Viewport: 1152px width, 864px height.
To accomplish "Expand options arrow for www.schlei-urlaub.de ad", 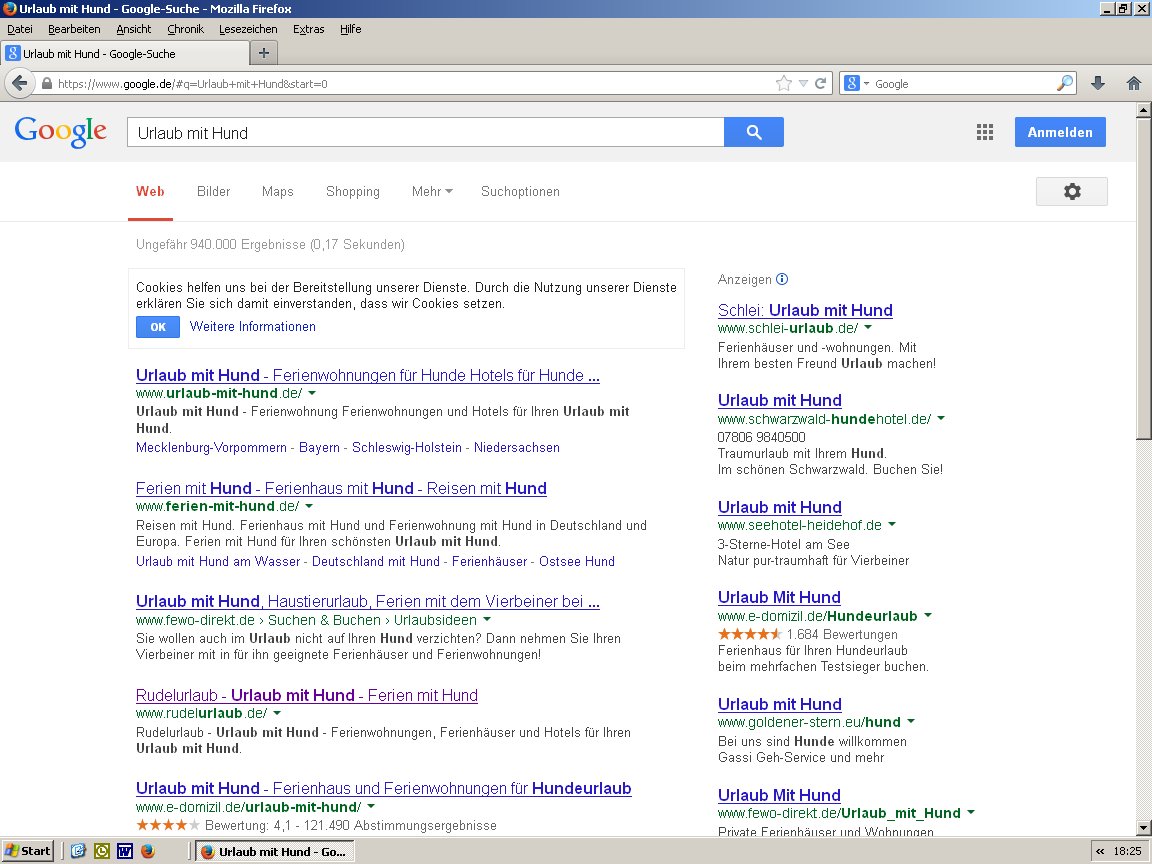I will pyautogui.click(x=868, y=328).
